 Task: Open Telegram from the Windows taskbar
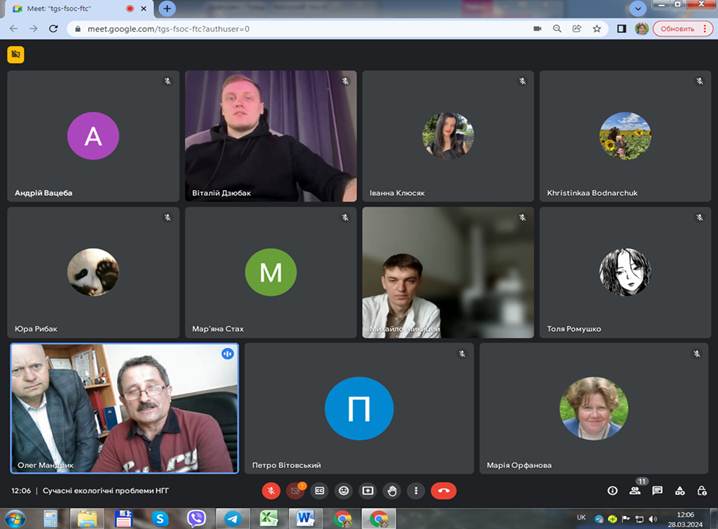tap(232, 518)
